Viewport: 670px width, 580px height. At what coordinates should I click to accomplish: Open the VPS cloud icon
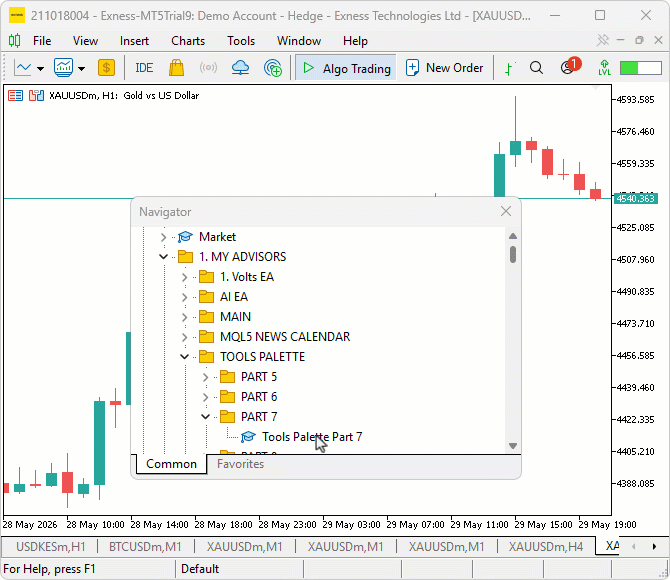click(240, 68)
